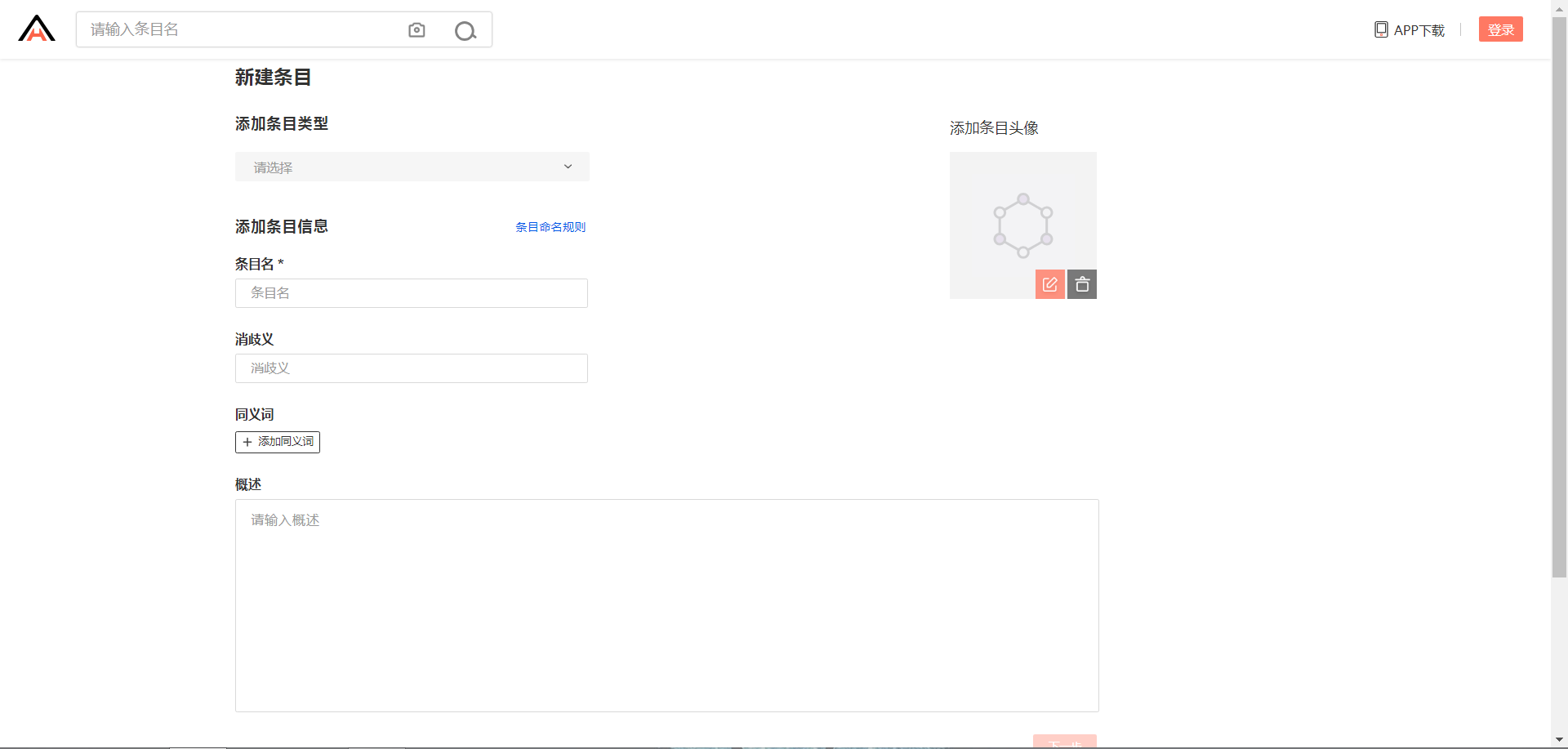Open image search via camera icon

tap(416, 30)
